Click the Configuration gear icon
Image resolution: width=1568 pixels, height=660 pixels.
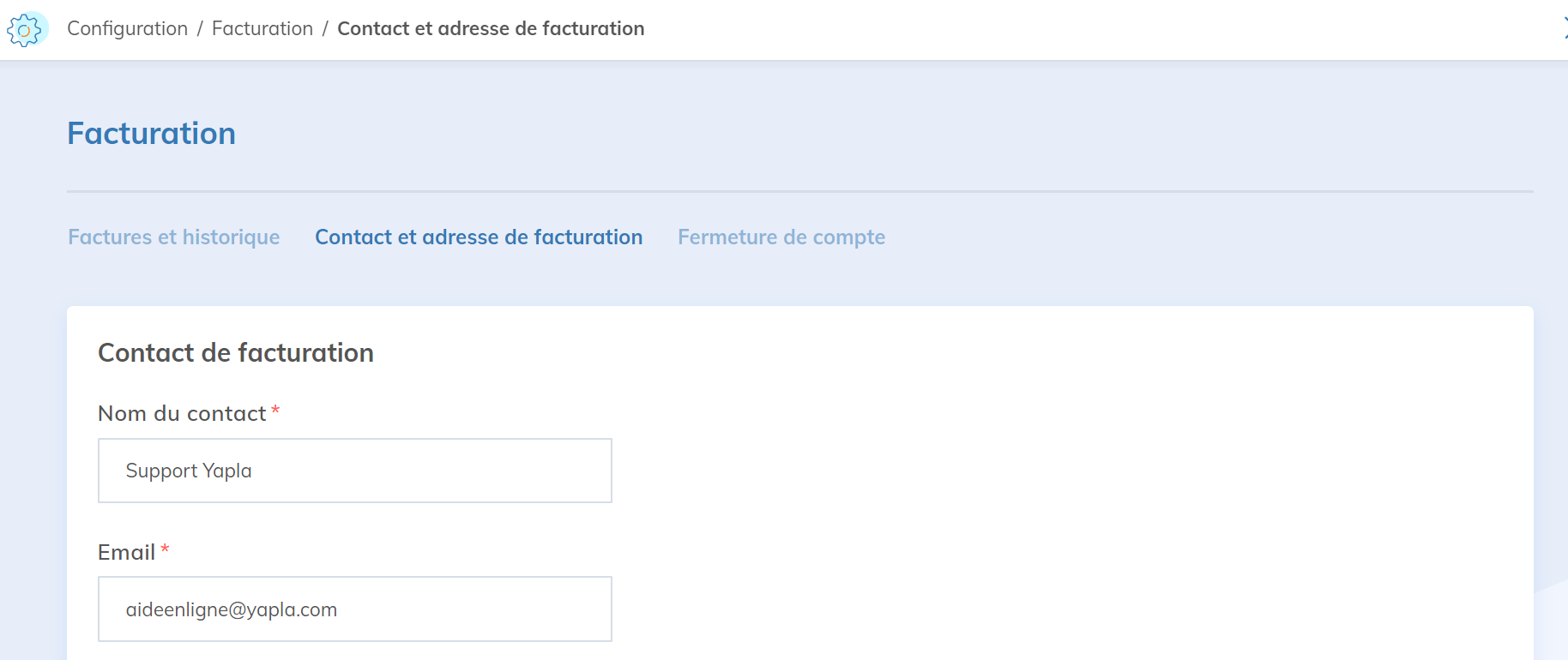26,29
